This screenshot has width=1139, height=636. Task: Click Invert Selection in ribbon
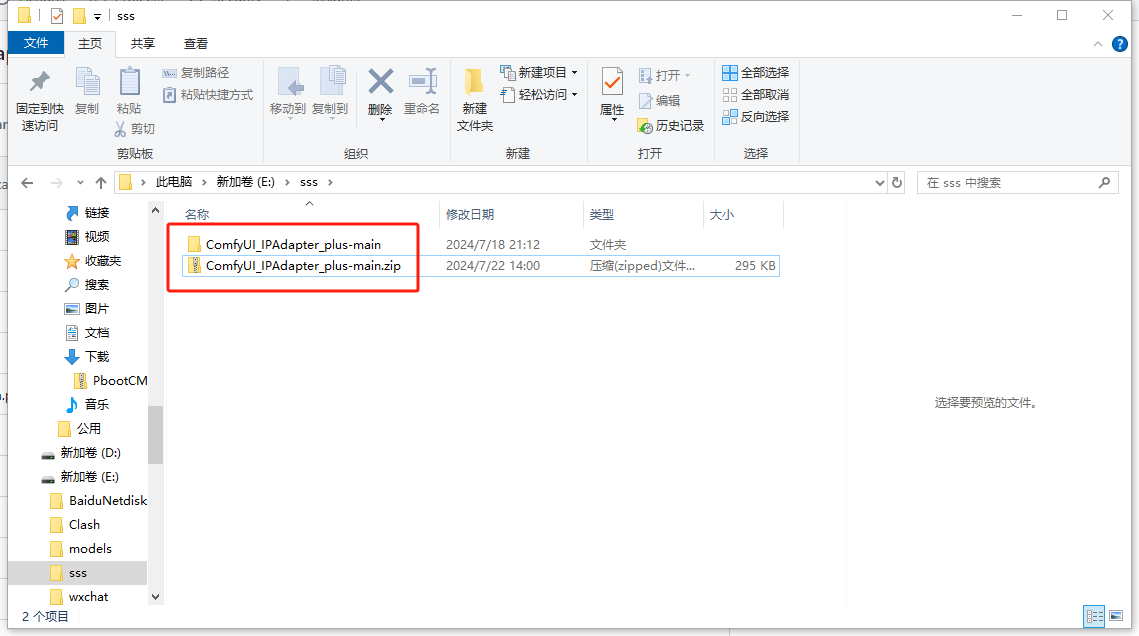[756, 116]
